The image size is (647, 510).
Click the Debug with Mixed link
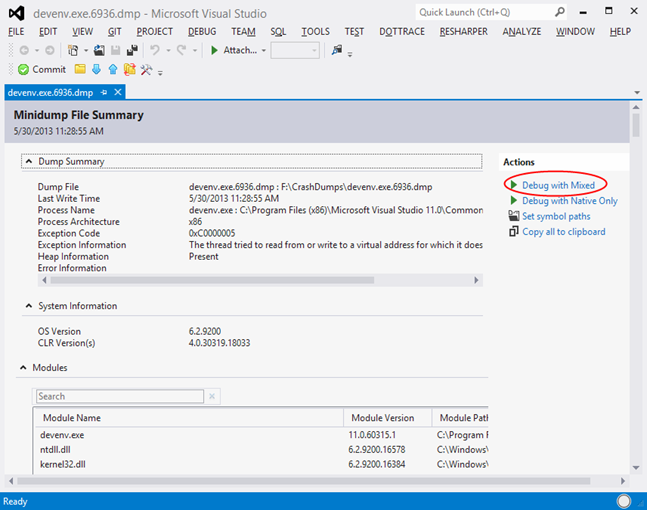[x=558, y=185]
